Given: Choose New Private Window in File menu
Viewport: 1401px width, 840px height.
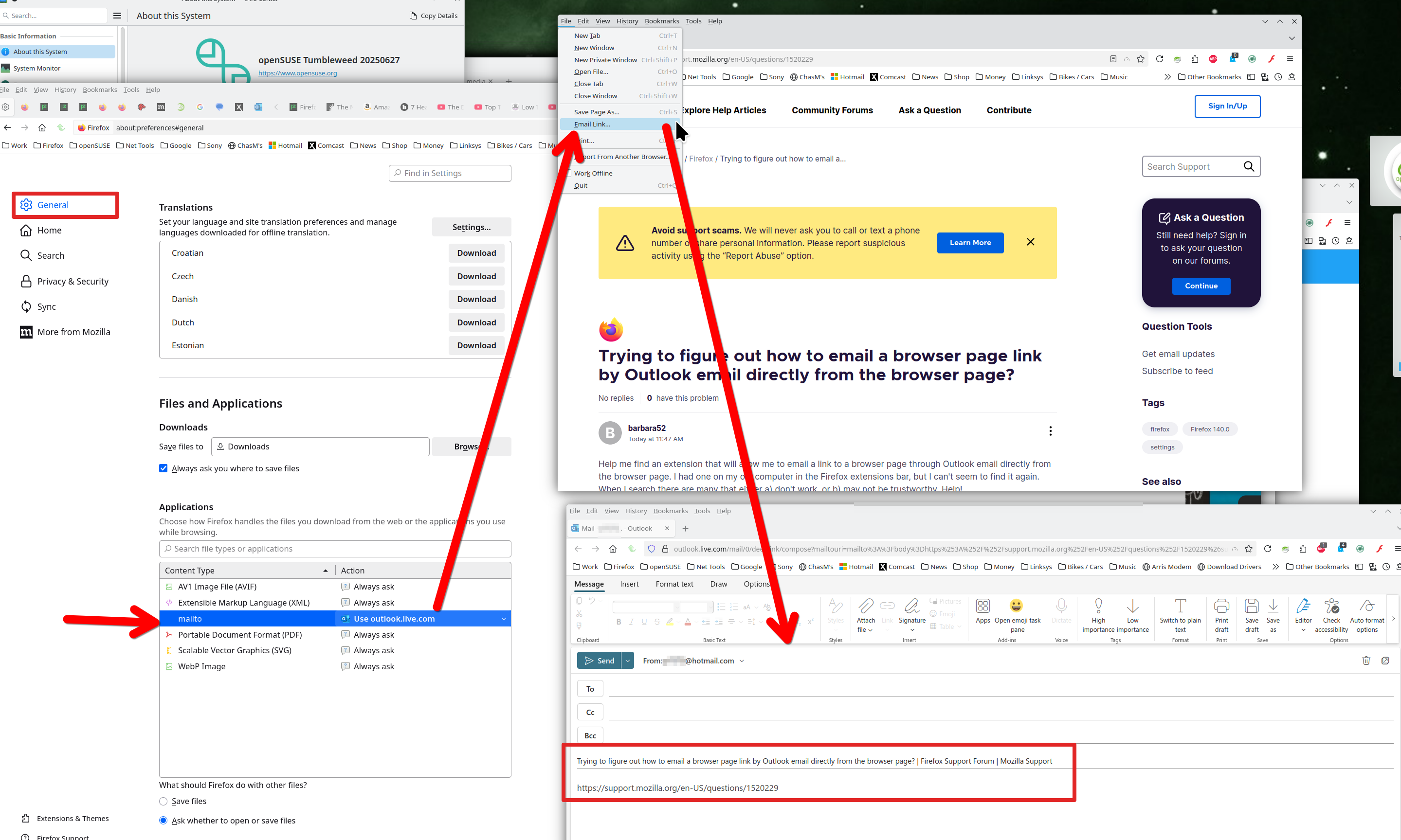Looking at the screenshot, I should [x=620, y=60].
